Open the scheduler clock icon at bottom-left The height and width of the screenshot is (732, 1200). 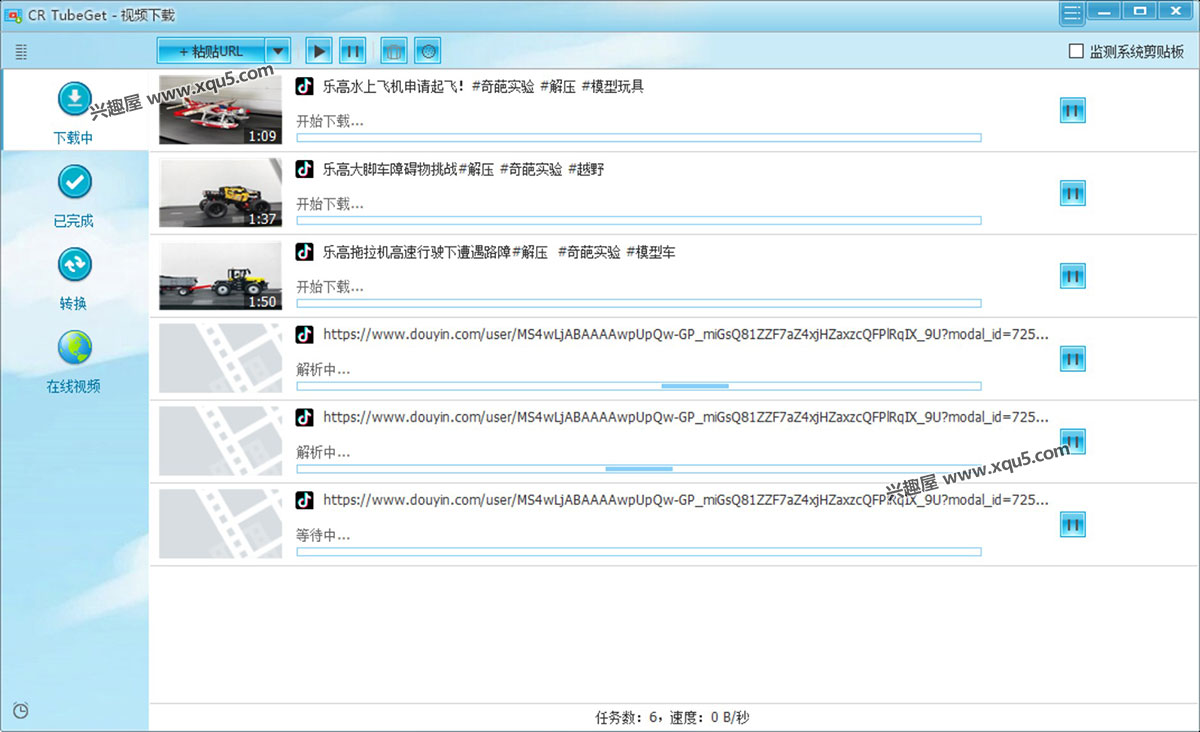click(20, 711)
